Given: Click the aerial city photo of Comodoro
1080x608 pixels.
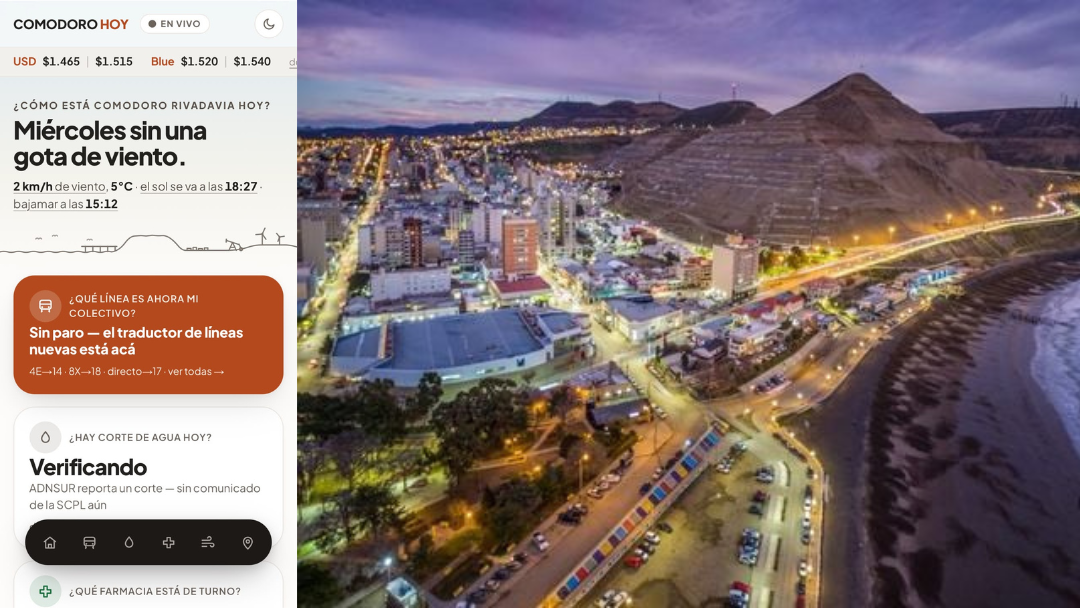Looking at the screenshot, I should tap(689, 304).
